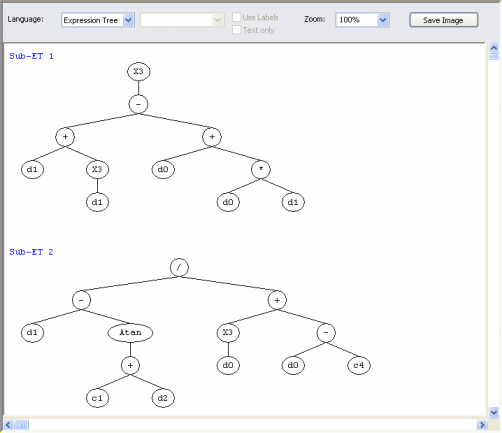
Task: Click the horizontal scrollbar right arrow
Action: coord(482,425)
